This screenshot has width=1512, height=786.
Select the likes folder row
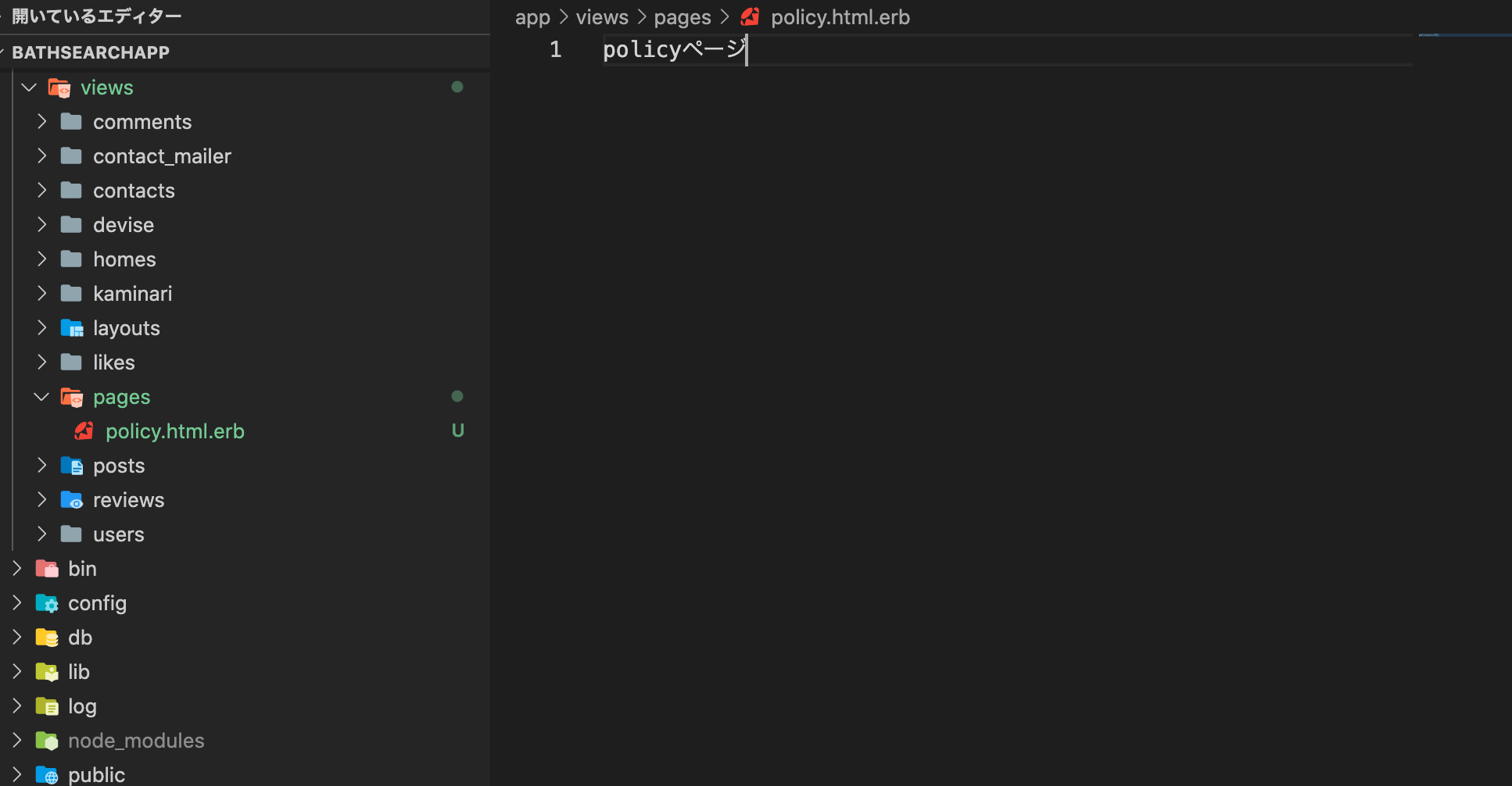tap(245, 363)
